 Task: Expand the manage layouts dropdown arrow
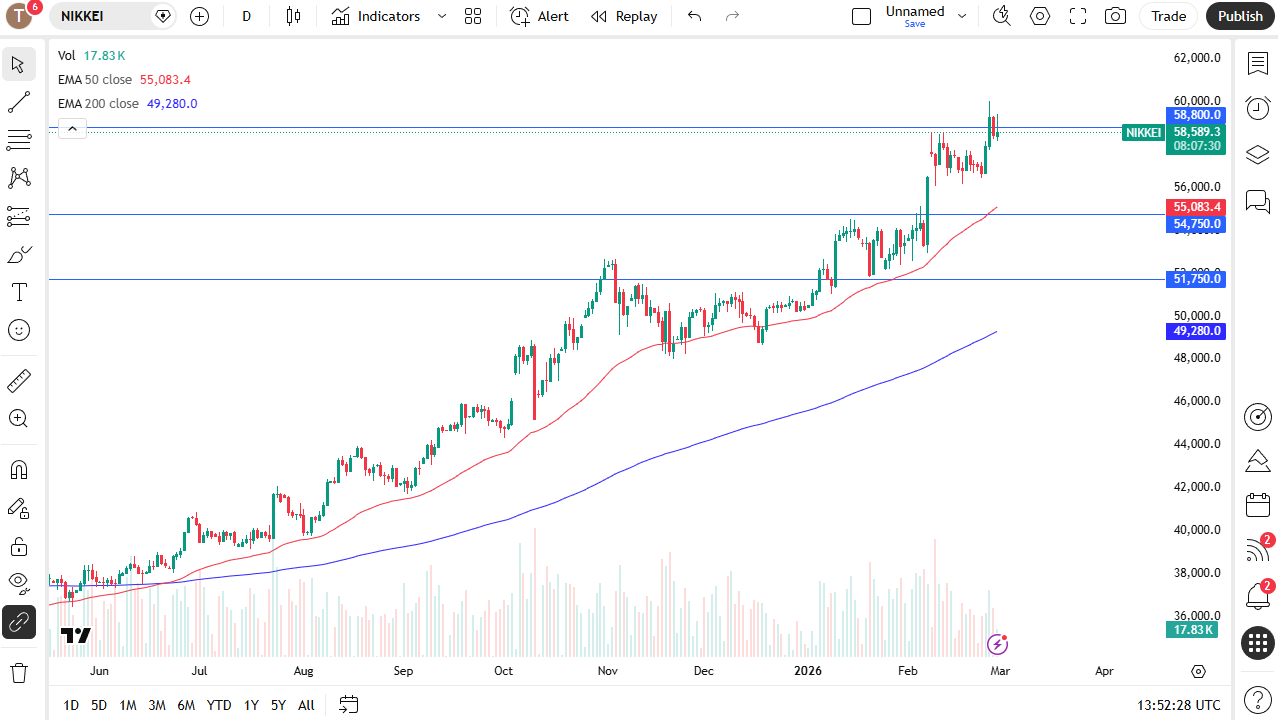pyautogui.click(x=962, y=16)
